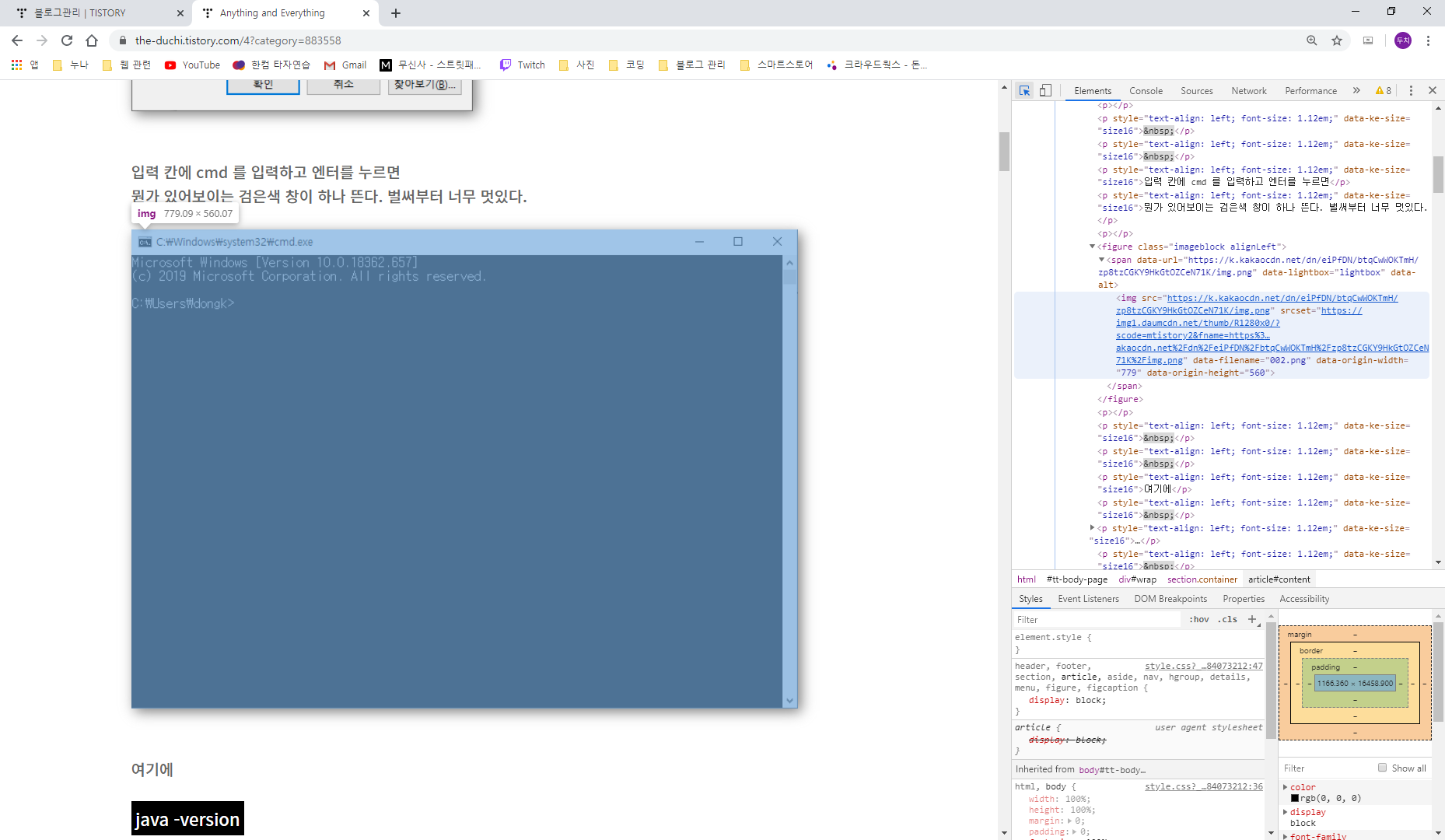Expand the font-family computed property
This screenshot has height=840, width=1445.
coord(1285,837)
